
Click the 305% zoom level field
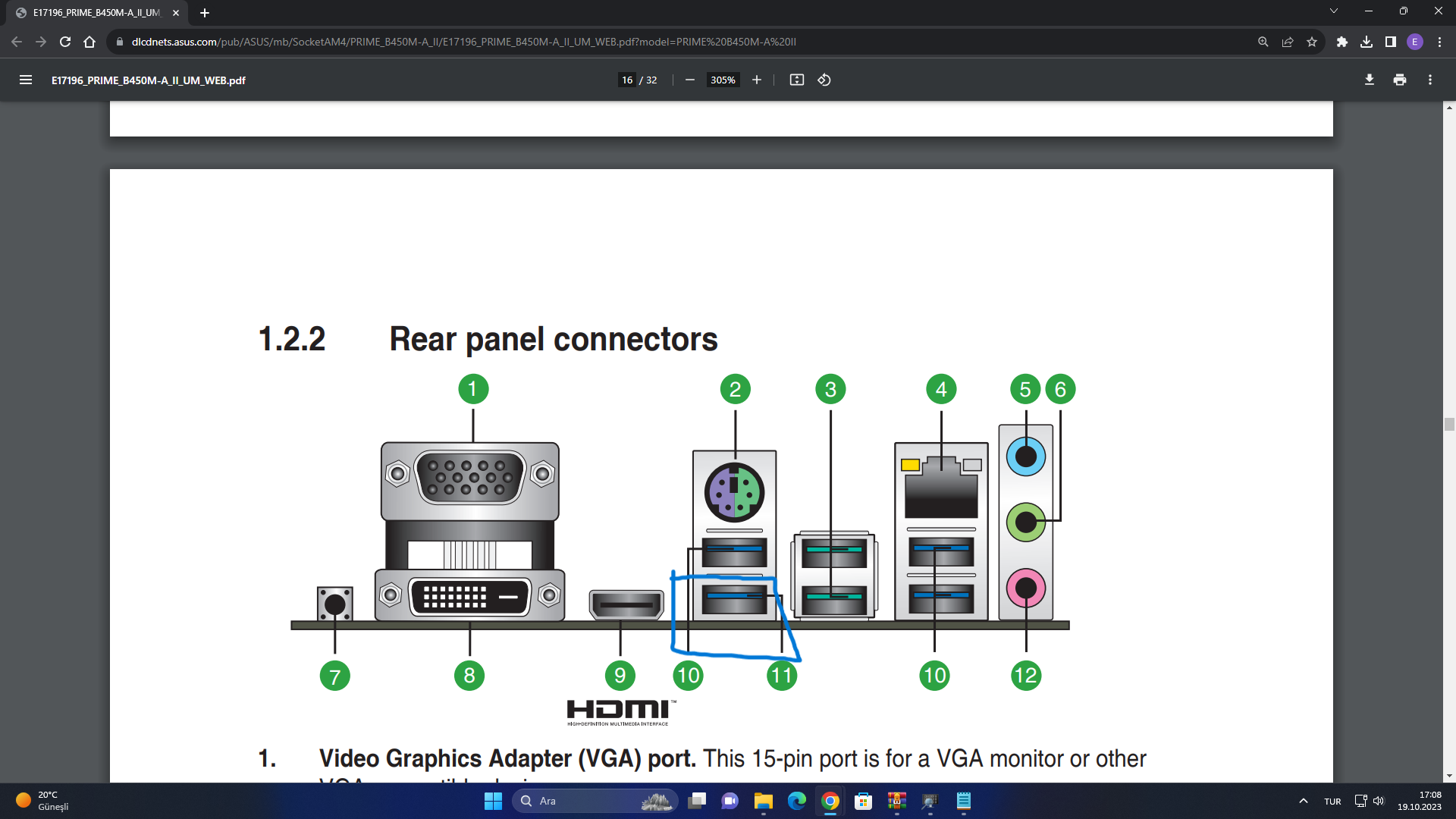point(723,80)
